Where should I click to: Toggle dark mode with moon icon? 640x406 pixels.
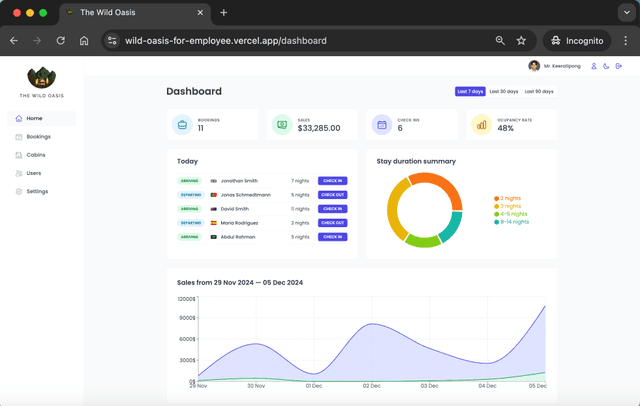pyautogui.click(x=606, y=66)
